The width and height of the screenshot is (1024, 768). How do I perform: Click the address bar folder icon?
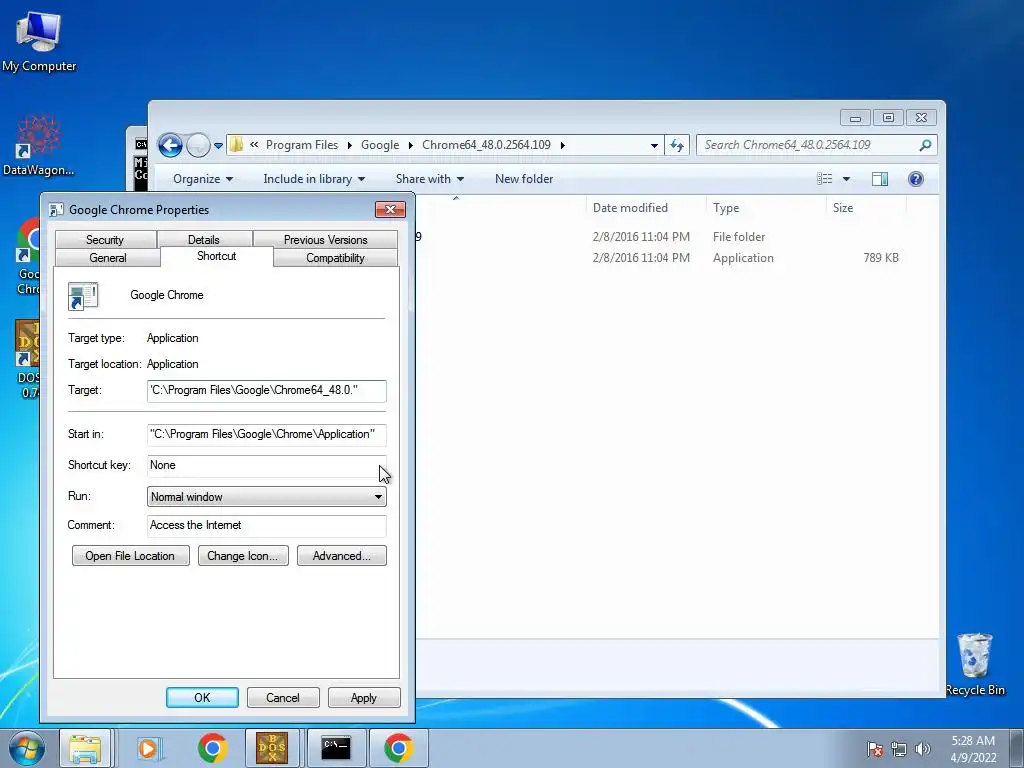click(x=236, y=145)
